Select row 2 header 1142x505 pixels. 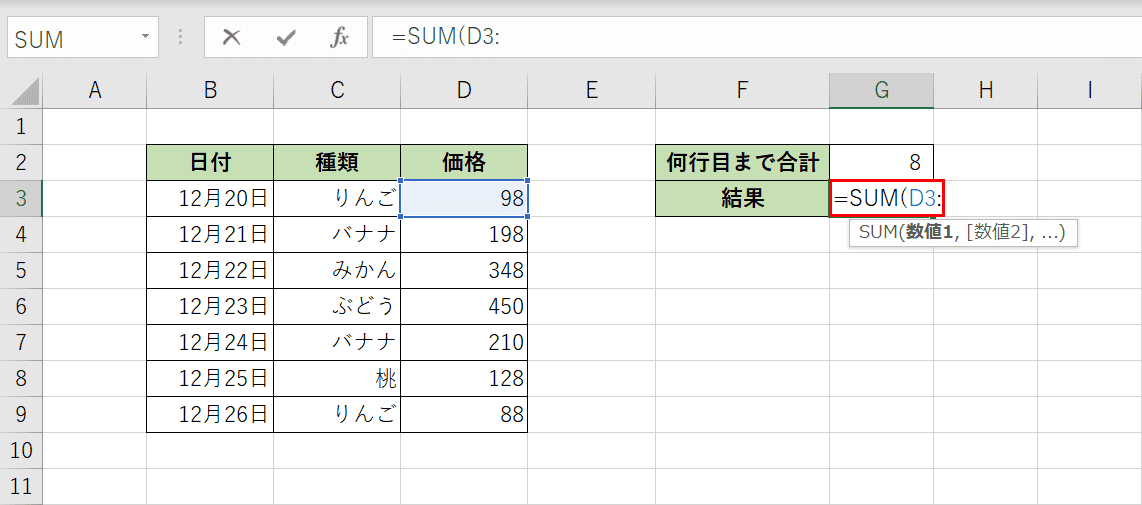pos(21,163)
